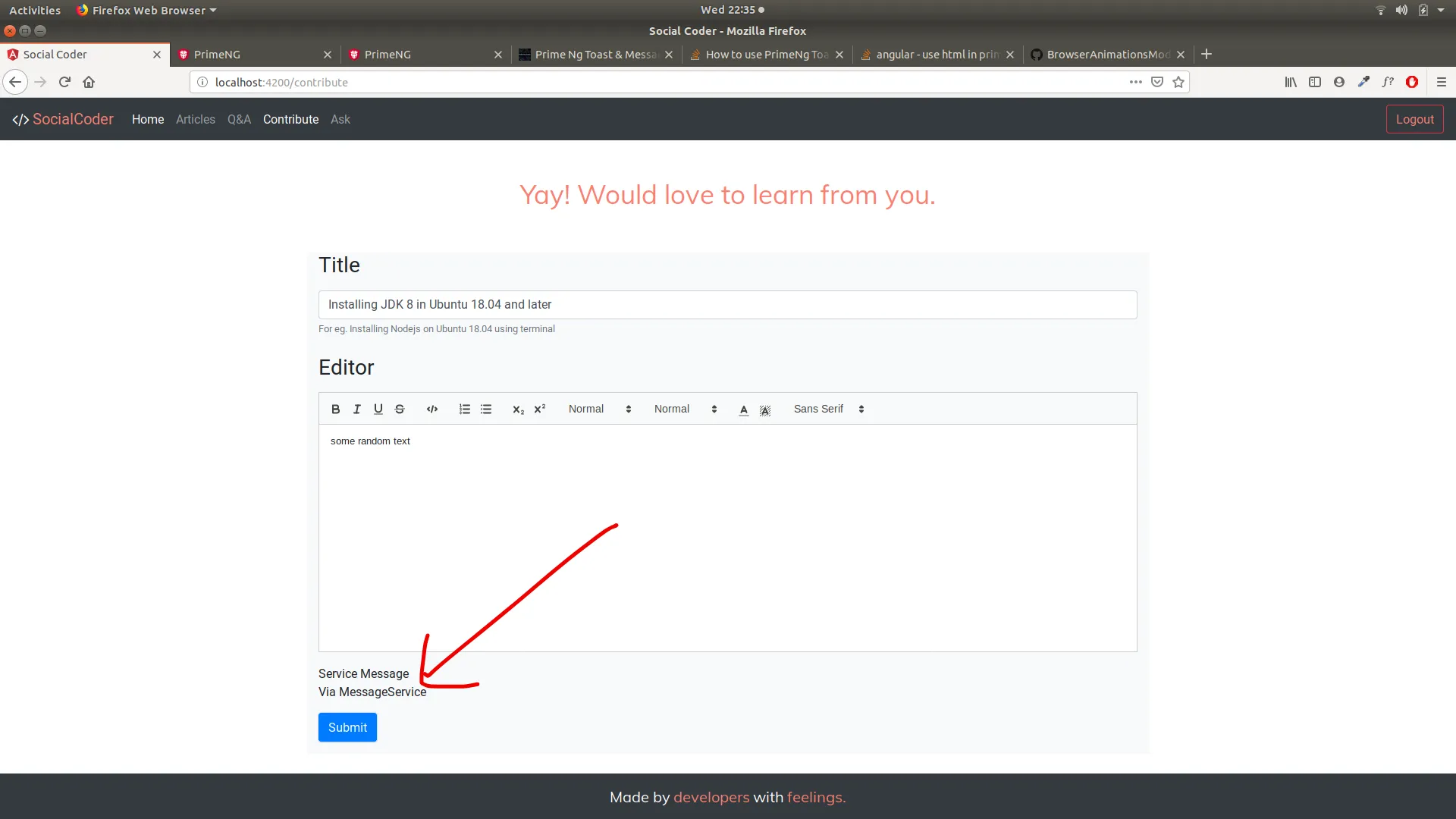
Task: Open the background highlight color picker
Action: (765, 409)
